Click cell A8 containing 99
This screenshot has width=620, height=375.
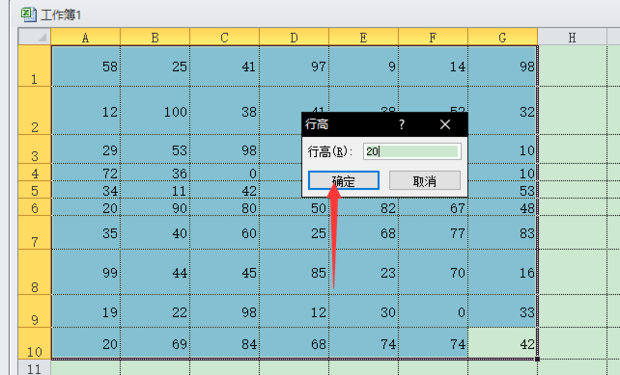86,272
